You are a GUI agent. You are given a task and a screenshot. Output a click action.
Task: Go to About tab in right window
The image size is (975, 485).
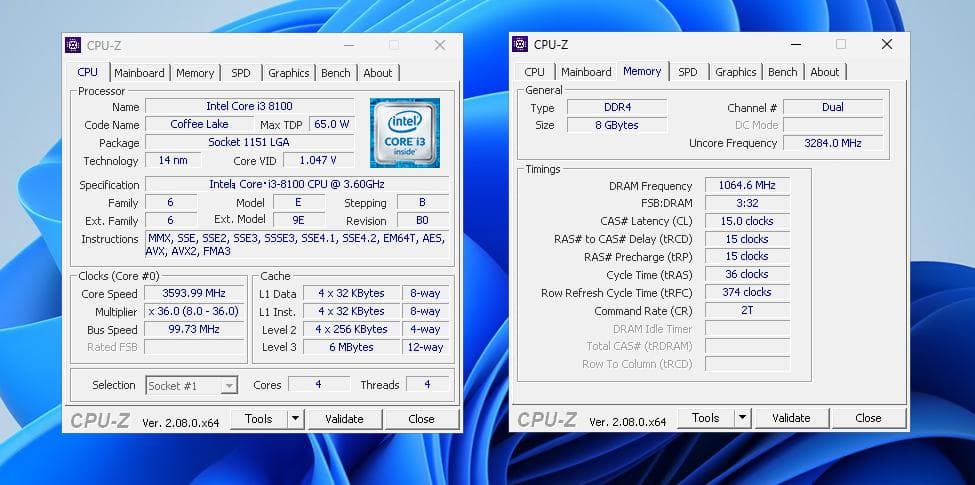pos(825,72)
